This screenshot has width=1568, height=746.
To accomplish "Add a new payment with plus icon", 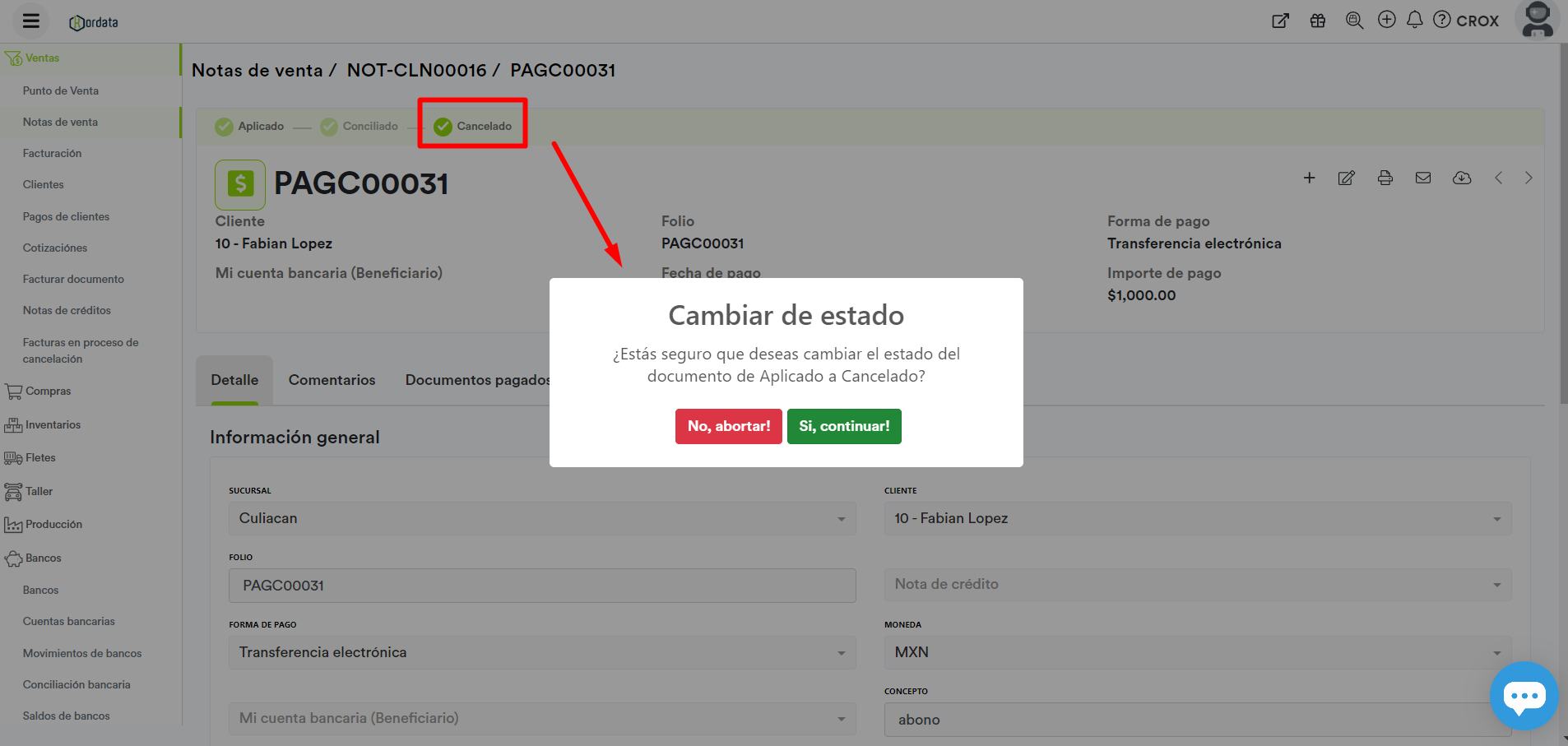I will (1310, 178).
